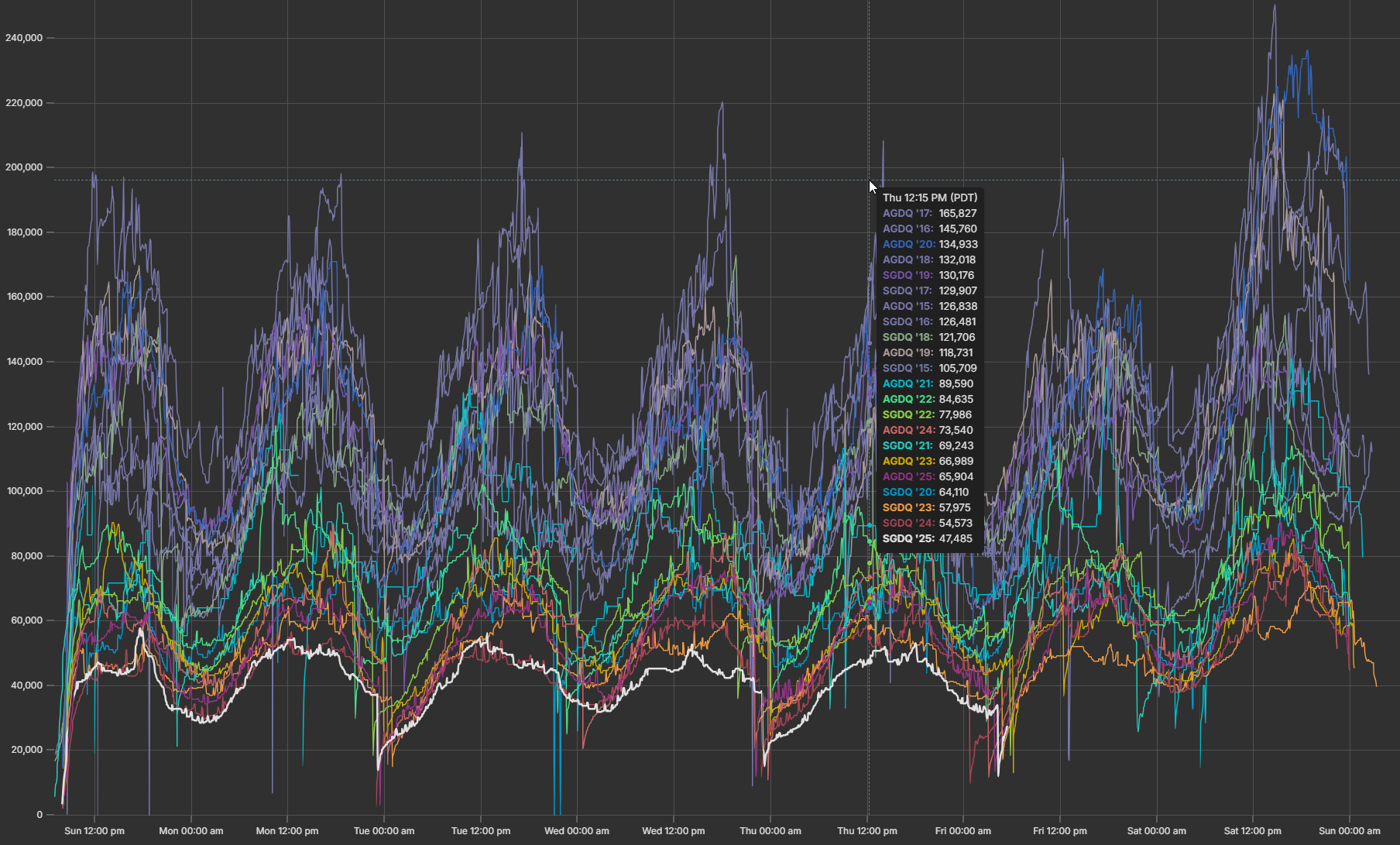Click the Wed 12:00 pm x-axis label
Image resolution: width=1400 pixels, height=845 pixels.
click(674, 830)
